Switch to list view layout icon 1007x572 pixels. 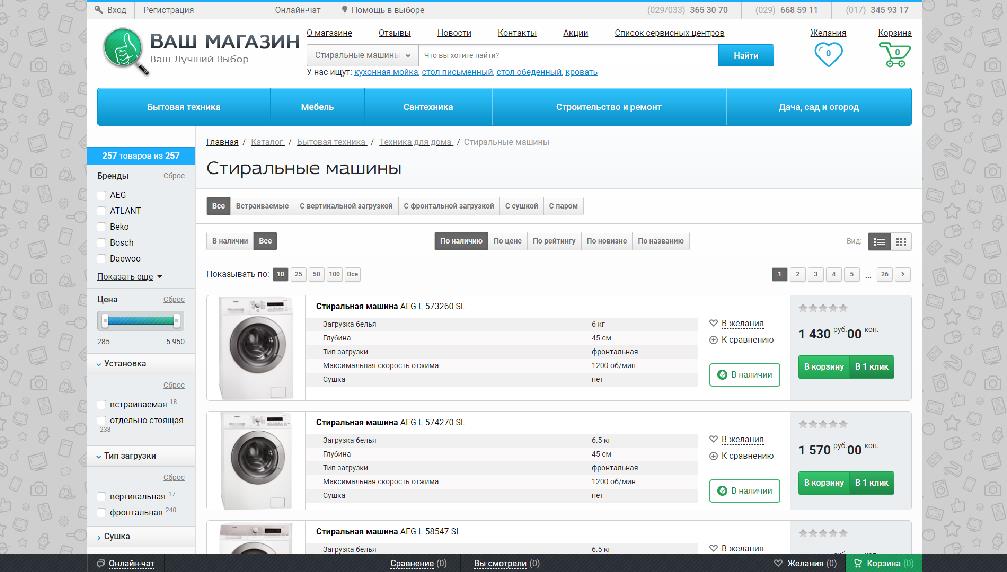(879, 241)
